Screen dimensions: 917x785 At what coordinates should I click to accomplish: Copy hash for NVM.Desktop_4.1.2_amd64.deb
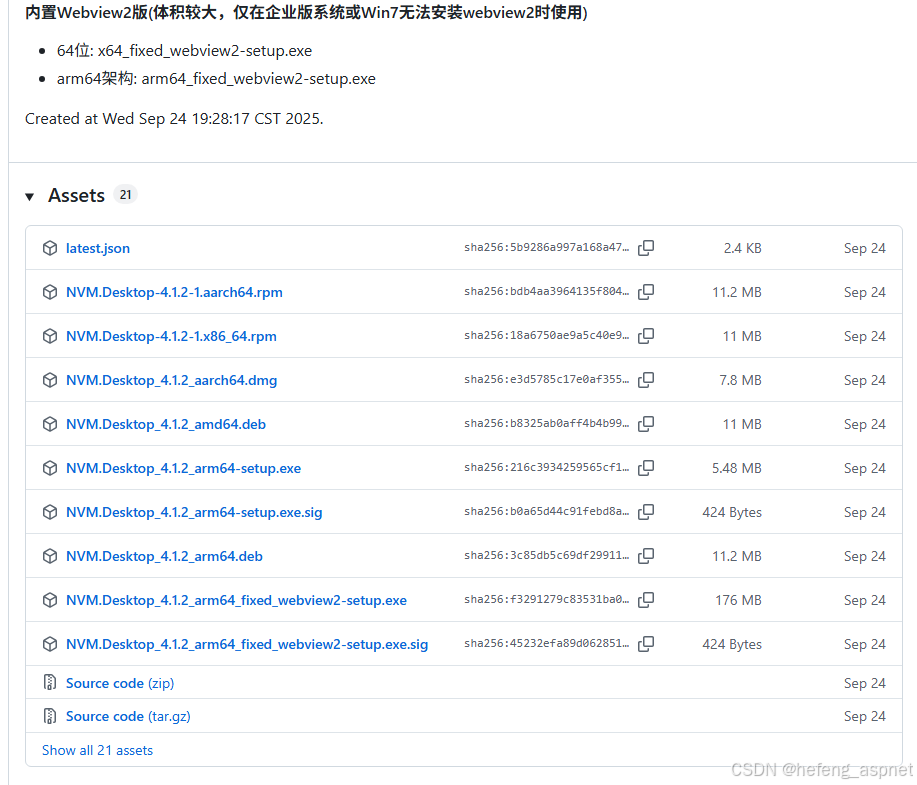click(646, 424)
